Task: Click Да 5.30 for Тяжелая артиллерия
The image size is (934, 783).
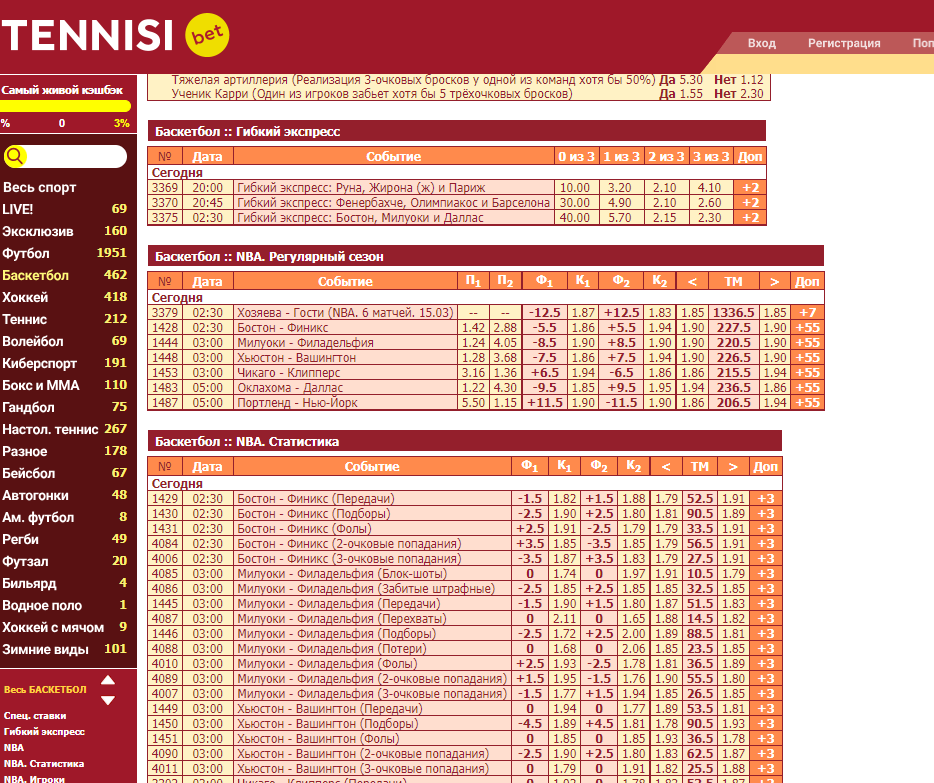Action: click(681, 80)
